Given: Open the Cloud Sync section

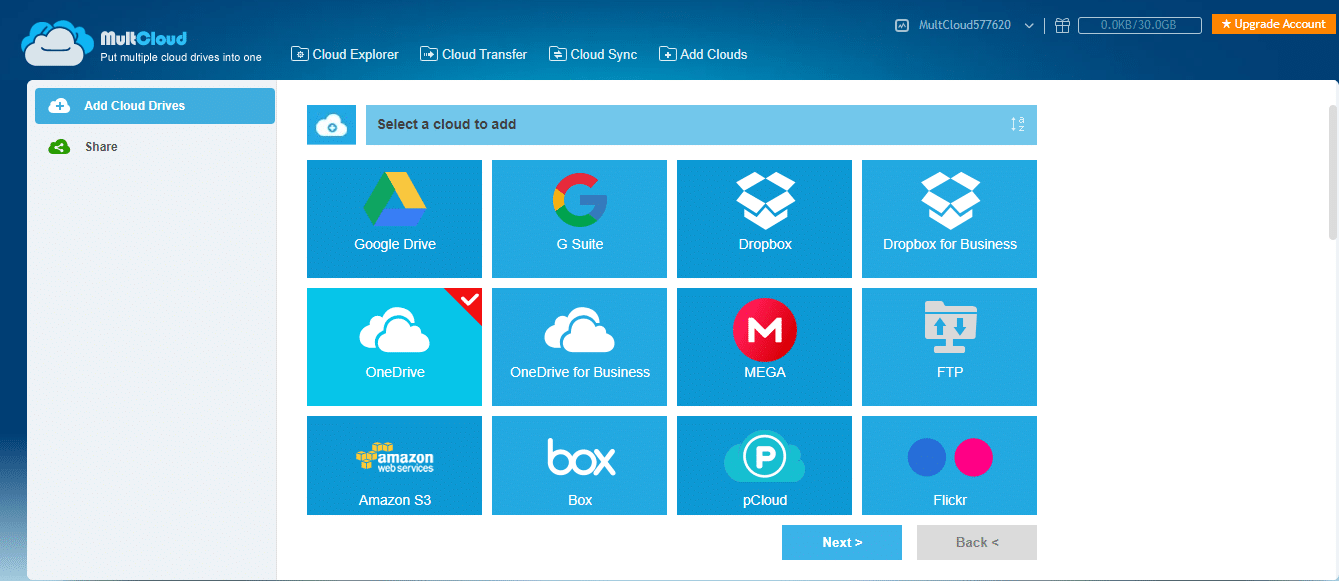Looking at the screenshot, I should click(592, 54).
